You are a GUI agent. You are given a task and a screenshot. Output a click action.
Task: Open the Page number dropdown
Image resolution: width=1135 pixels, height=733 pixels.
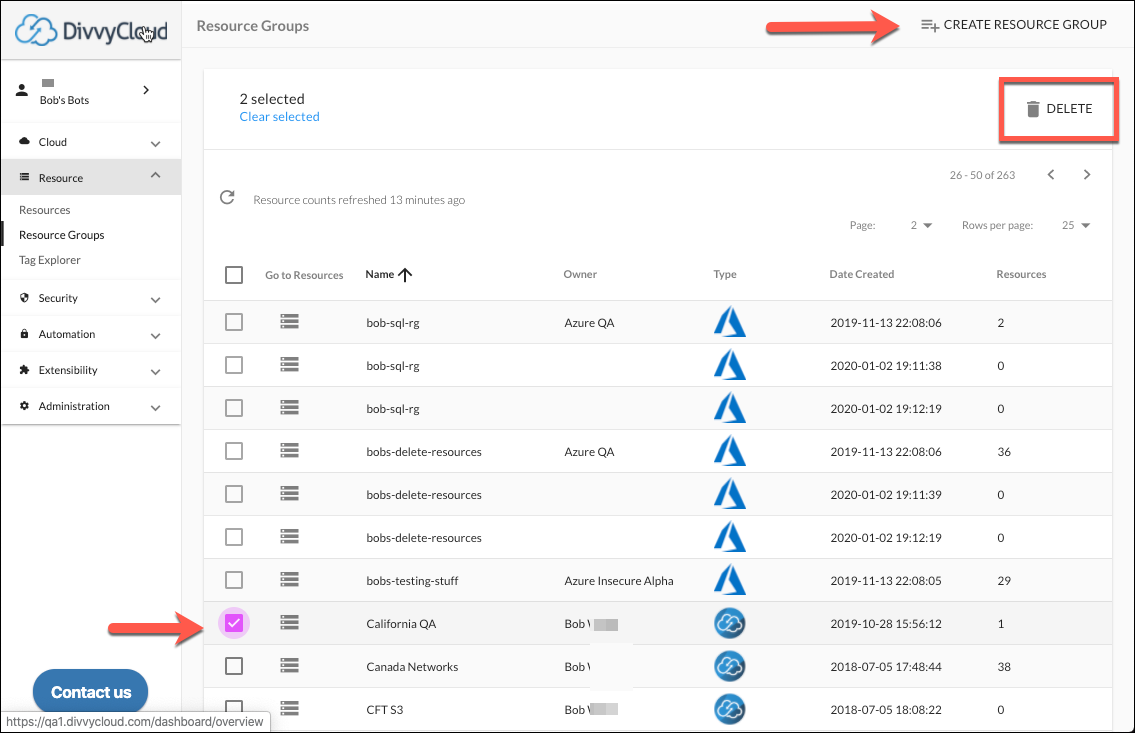[x=921, y=225]
